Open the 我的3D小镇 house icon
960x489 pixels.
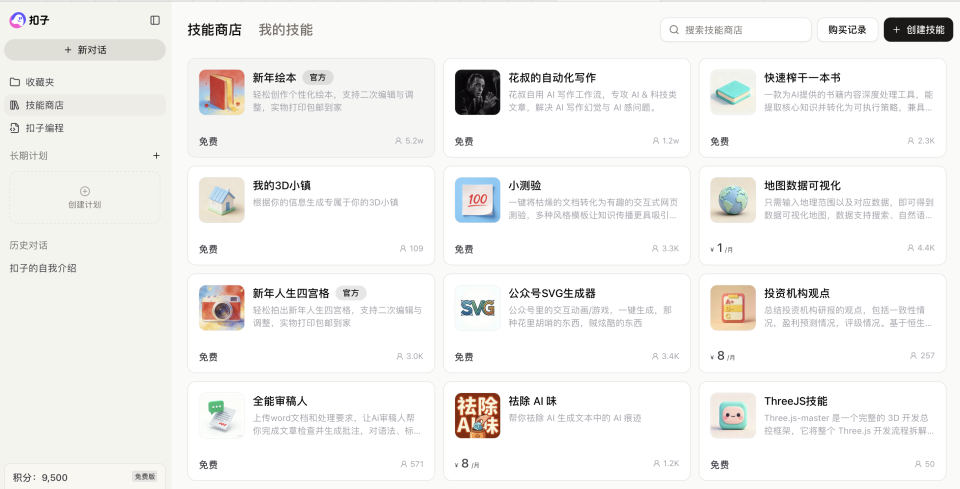click(x=222, y=200)
